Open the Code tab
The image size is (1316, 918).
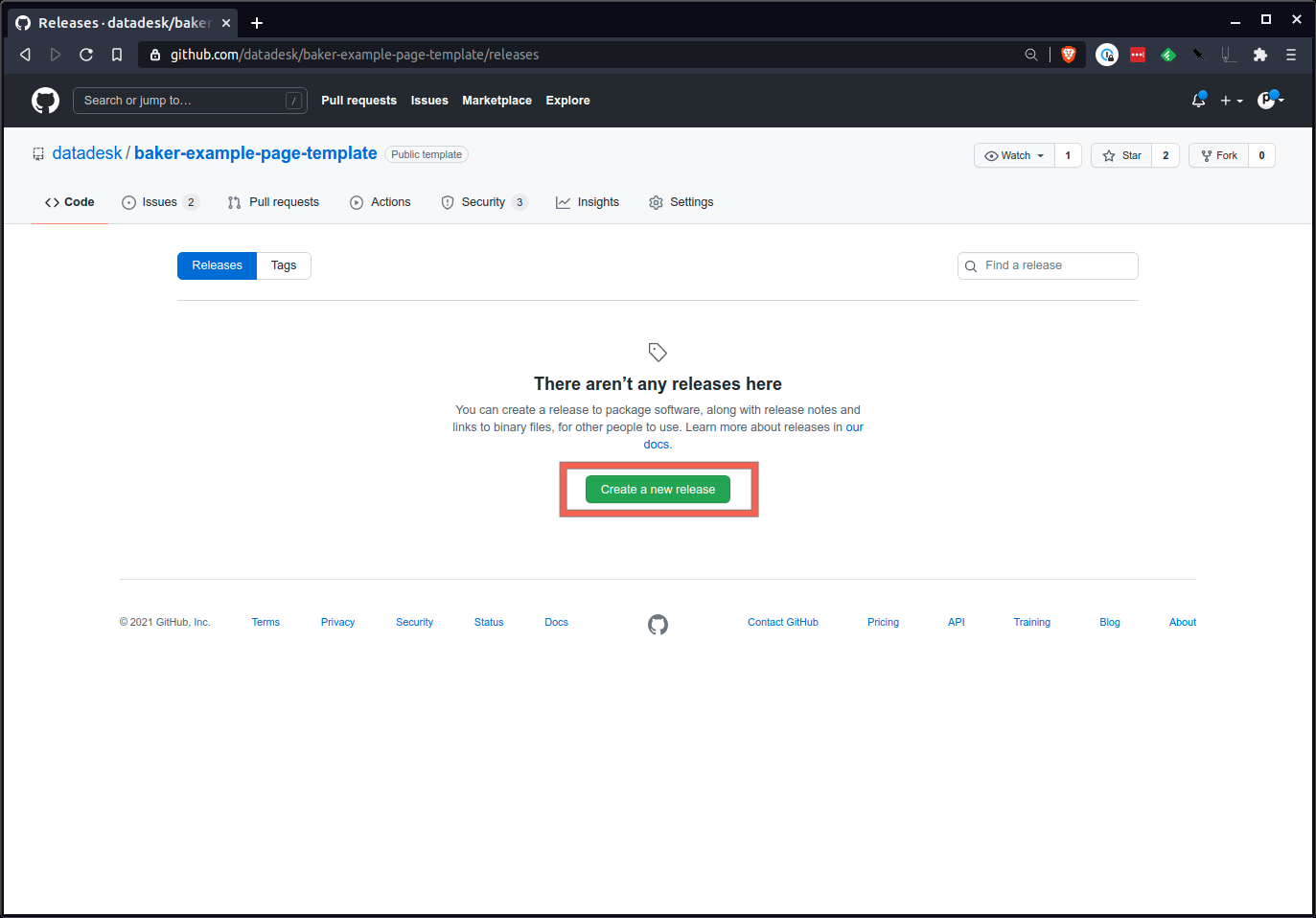point(69,202)
